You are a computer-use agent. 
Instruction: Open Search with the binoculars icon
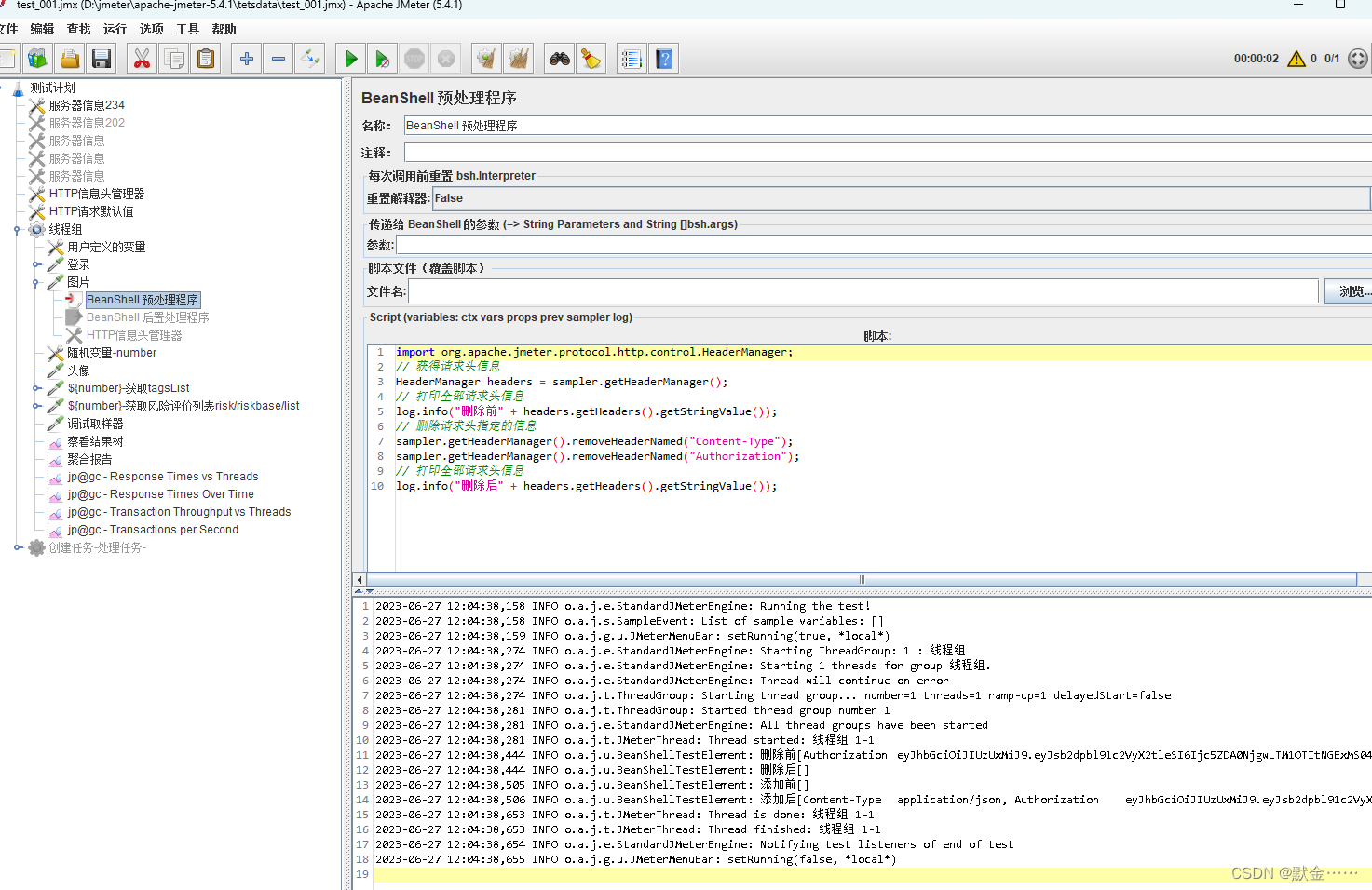pyautogui.click(x=559, y=59)
